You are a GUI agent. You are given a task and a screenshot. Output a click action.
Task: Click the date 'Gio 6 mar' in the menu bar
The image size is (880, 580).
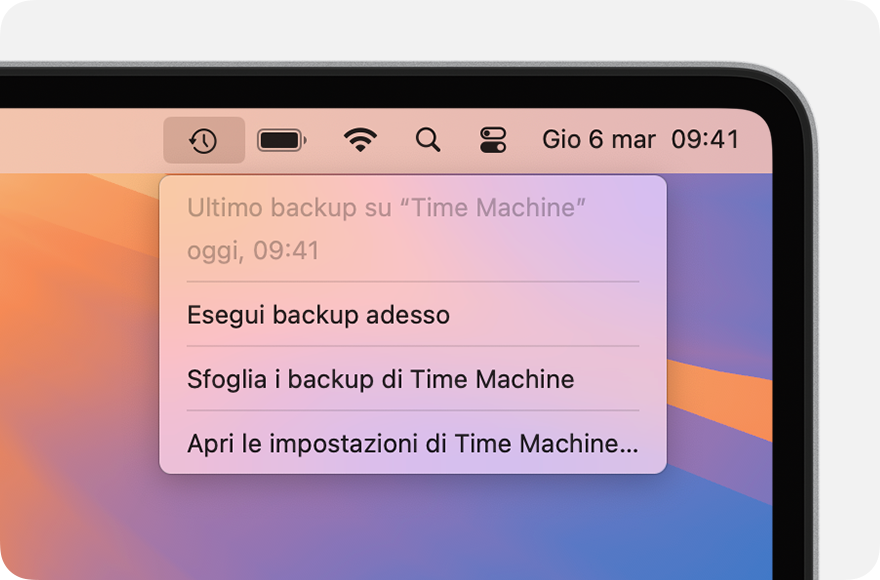pos(599,139)
